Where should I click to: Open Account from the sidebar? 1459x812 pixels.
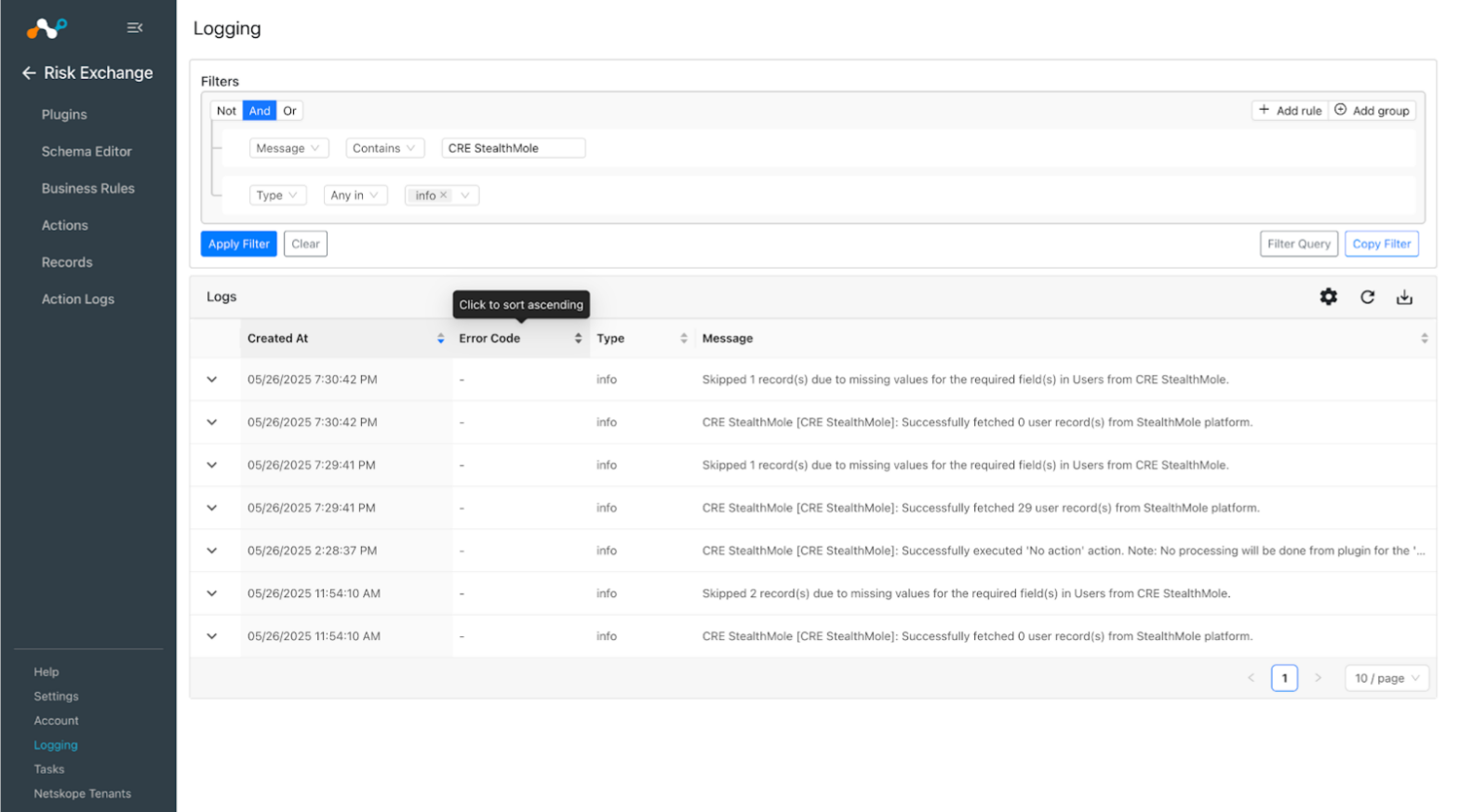[56, 721]
